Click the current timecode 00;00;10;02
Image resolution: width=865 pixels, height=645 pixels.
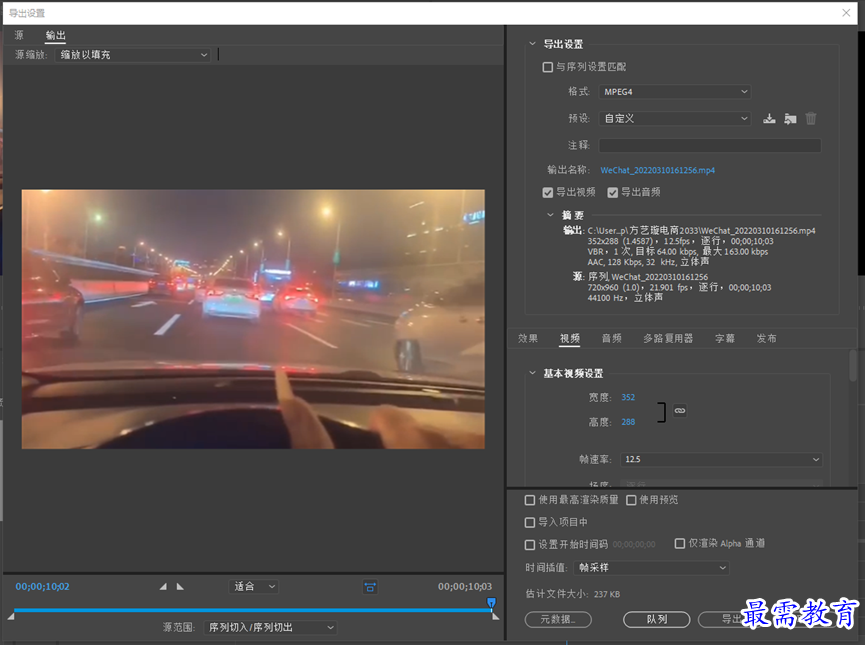tap(42, 587)
